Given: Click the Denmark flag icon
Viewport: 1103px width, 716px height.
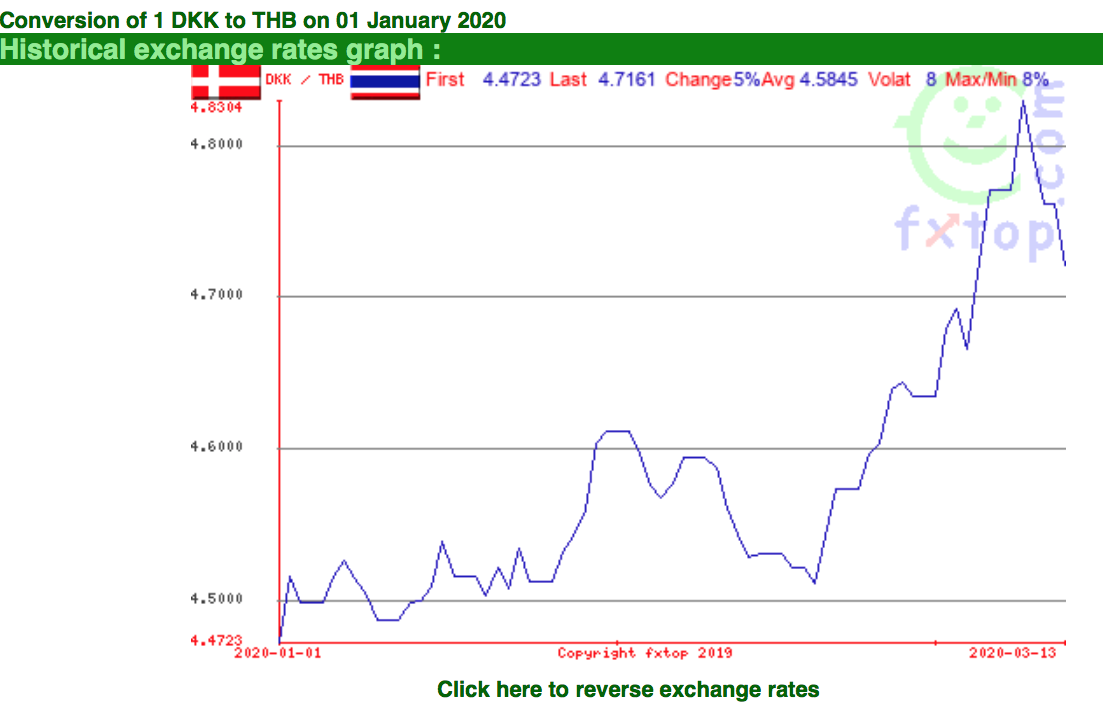Looking at the screenshot, I should 226,82.
